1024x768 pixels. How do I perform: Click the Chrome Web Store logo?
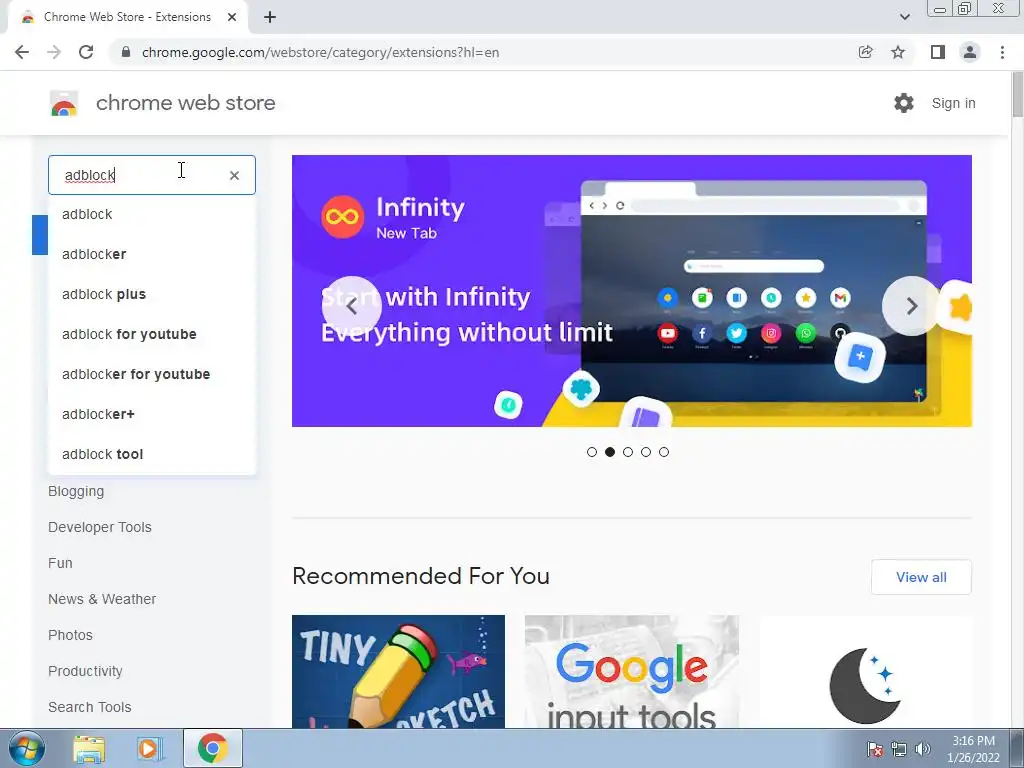tap(64, 103)
